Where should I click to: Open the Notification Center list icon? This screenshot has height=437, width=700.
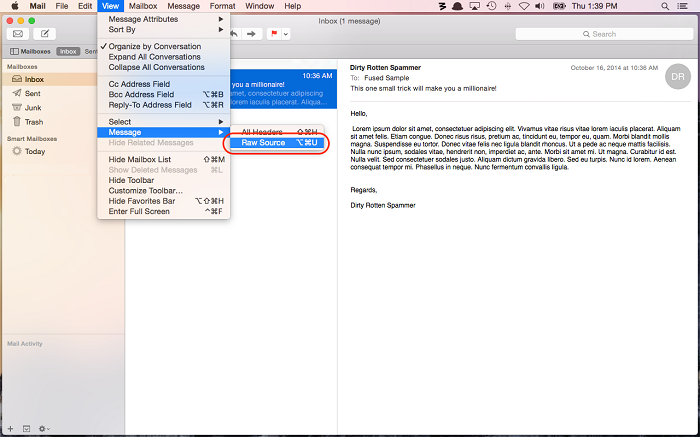[x=683, y=6]
